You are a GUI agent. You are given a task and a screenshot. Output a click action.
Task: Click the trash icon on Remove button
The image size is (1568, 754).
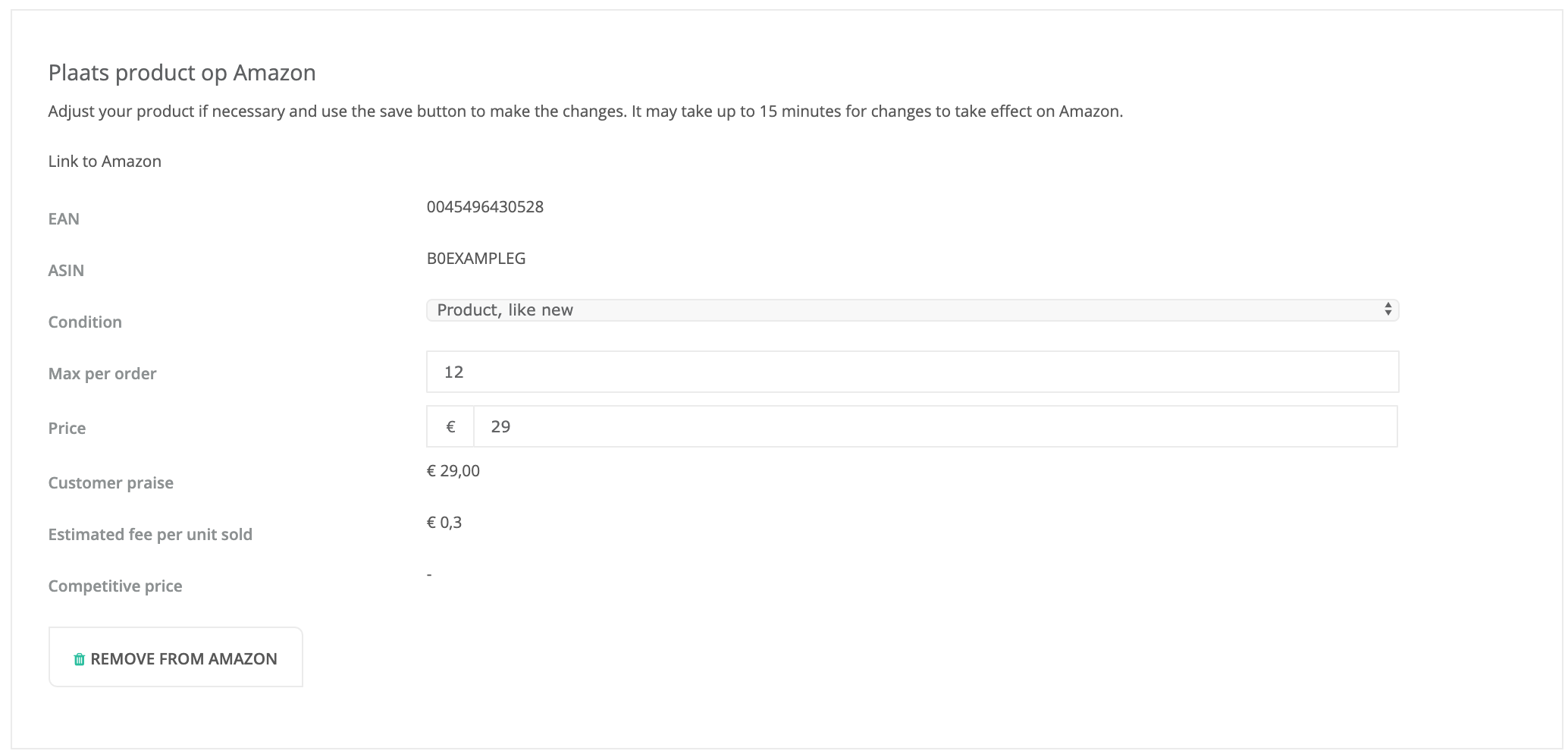tap(79, 659)
